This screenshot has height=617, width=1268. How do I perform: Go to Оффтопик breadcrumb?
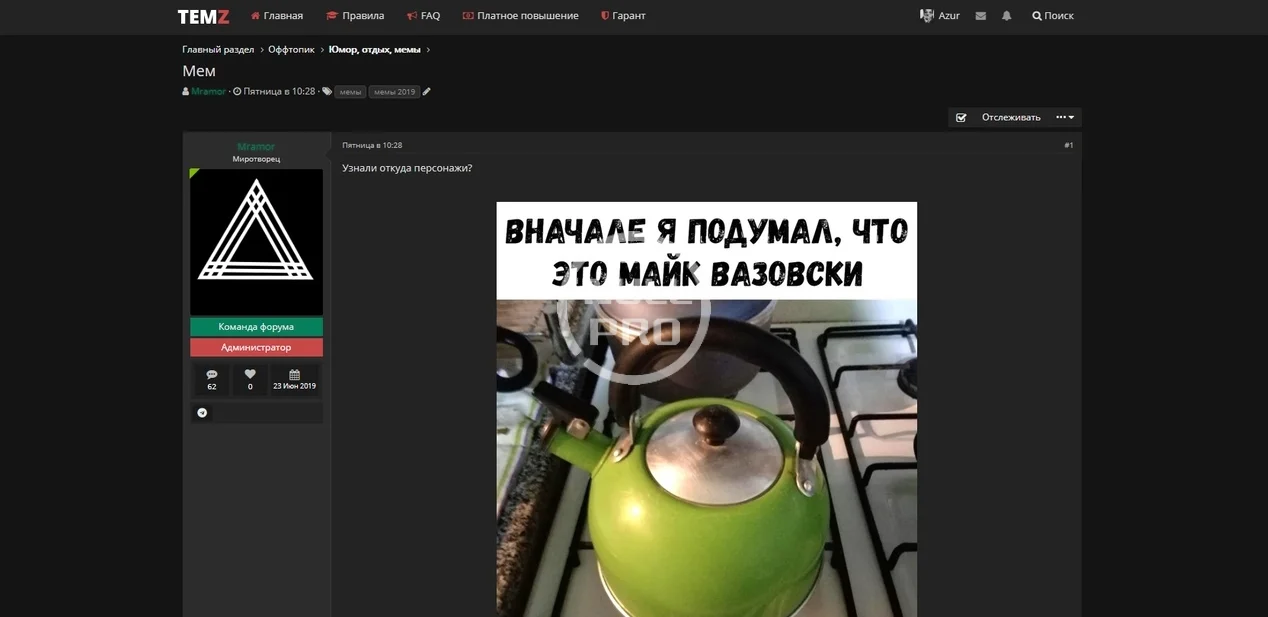coord(291,49)
